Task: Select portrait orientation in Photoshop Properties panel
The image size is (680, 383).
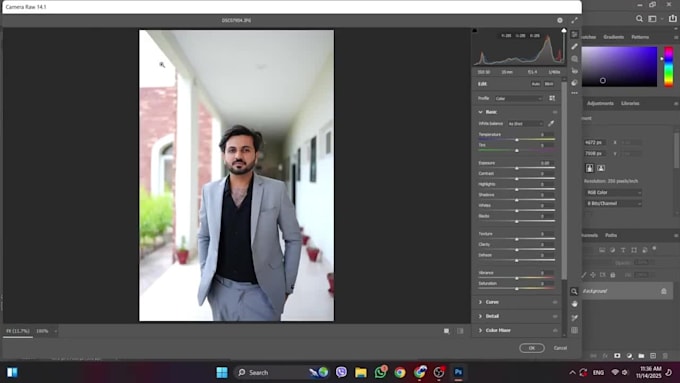Action: (x=590, y=168)
